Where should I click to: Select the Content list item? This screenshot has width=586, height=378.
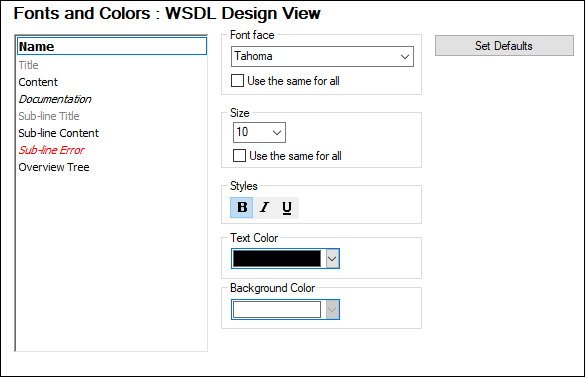pos(38,82)
